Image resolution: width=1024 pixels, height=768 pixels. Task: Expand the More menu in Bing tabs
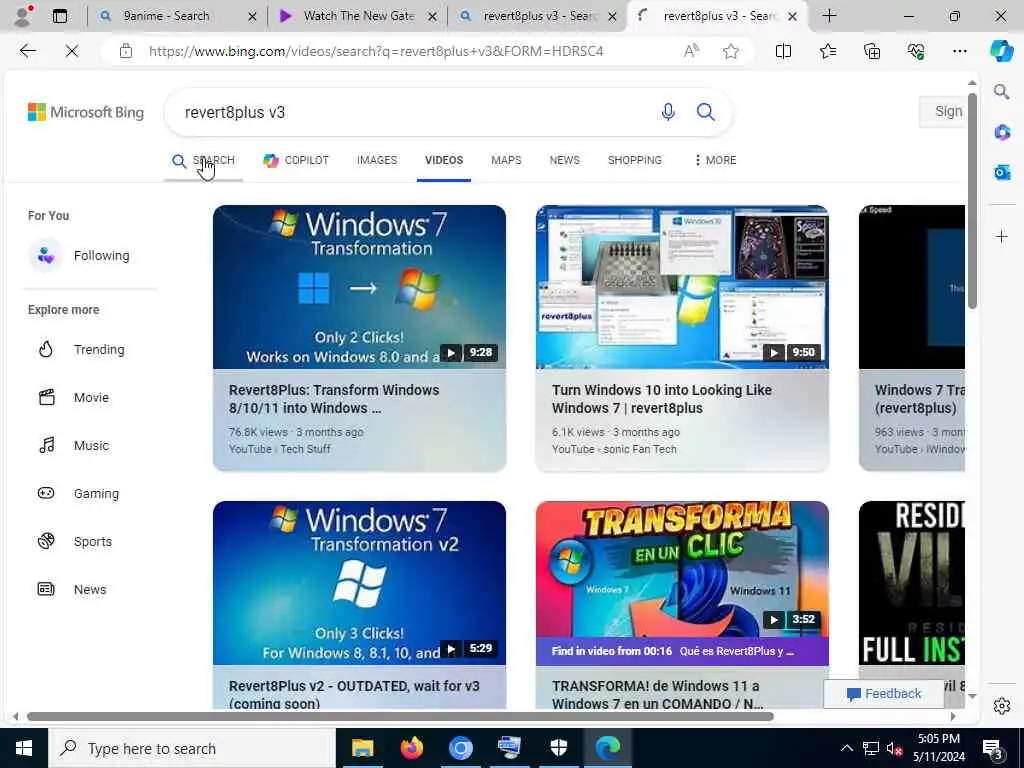coord(715,160)
